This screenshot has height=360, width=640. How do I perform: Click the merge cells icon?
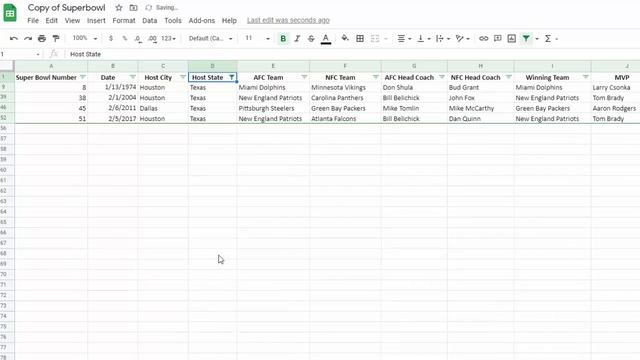coord(375,38)
